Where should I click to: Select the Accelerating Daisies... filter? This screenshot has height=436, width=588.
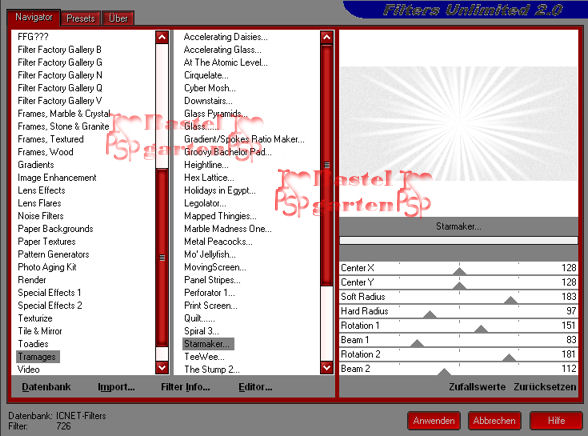tap(226, 37)
